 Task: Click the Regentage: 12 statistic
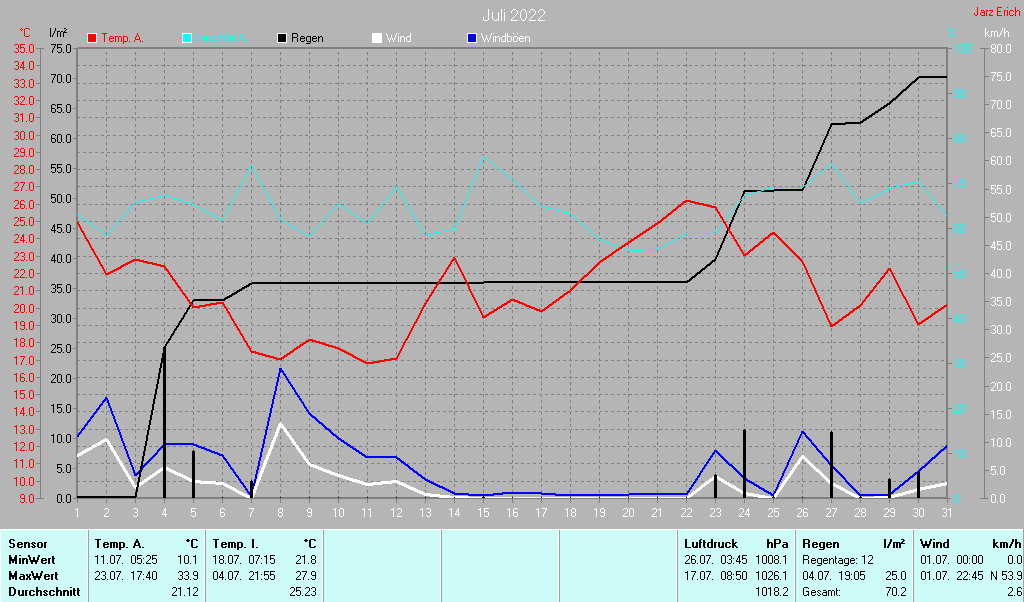(838, 559)
